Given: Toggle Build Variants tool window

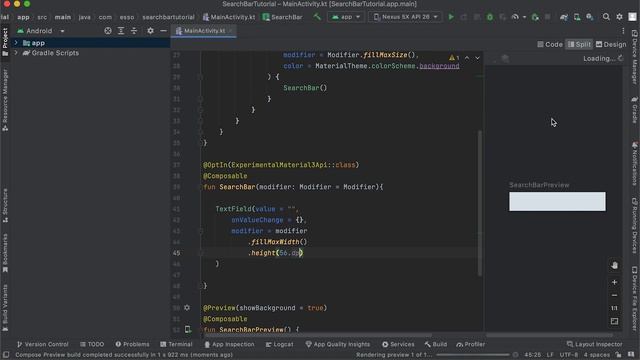Looking at the screenshot, I should pos(5,308).
